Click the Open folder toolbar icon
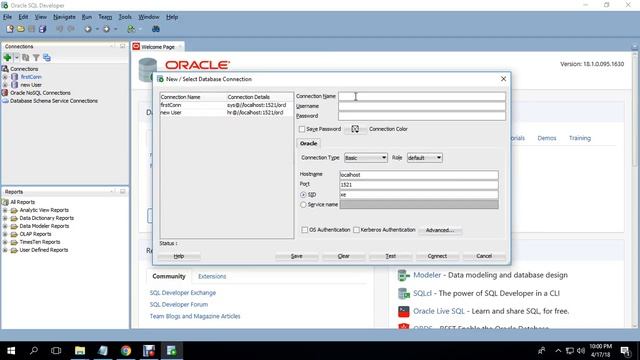This screenshot has height=360, width=640. 20,29
